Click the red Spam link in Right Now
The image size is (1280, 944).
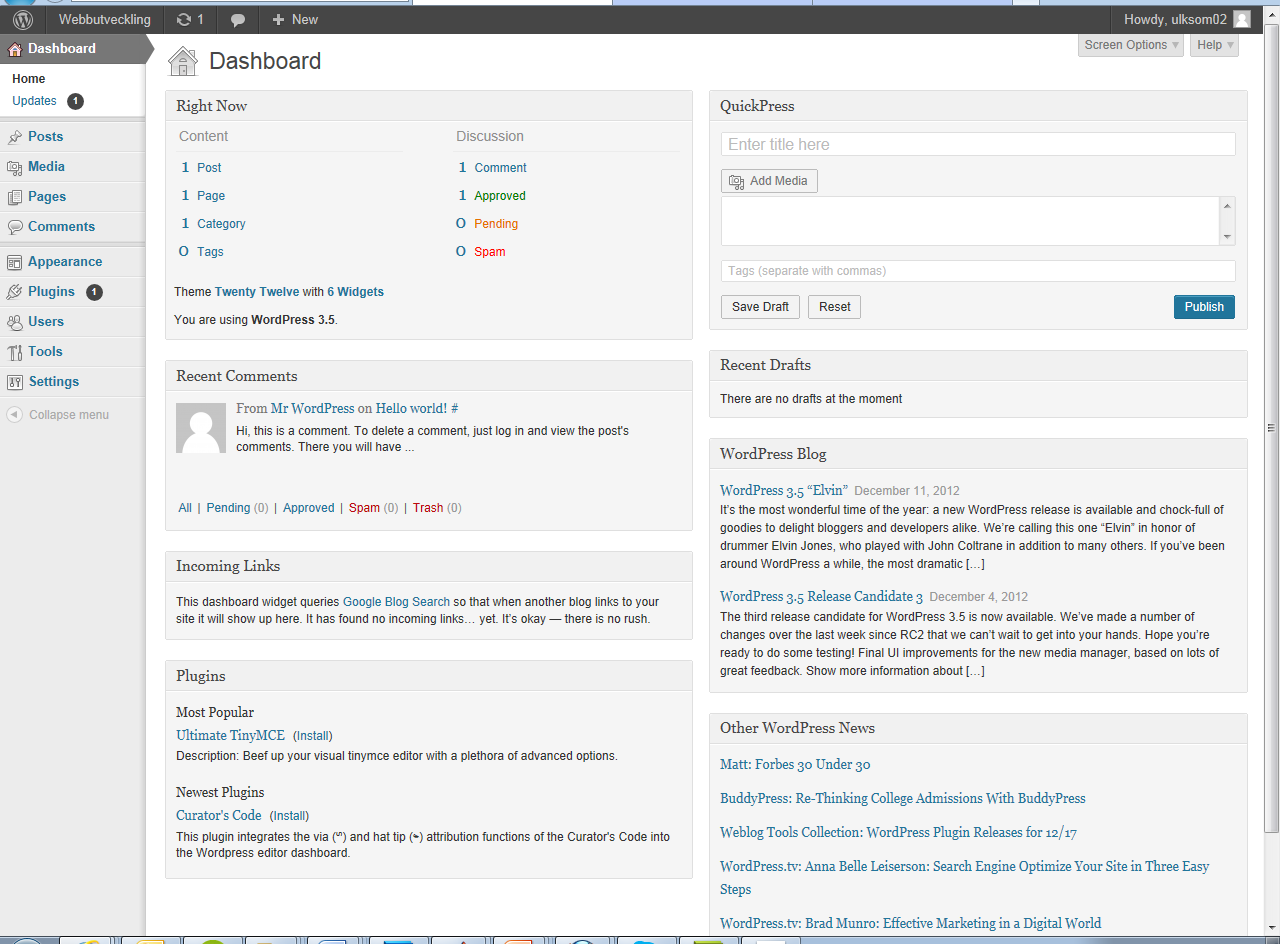tap(490, 252)
